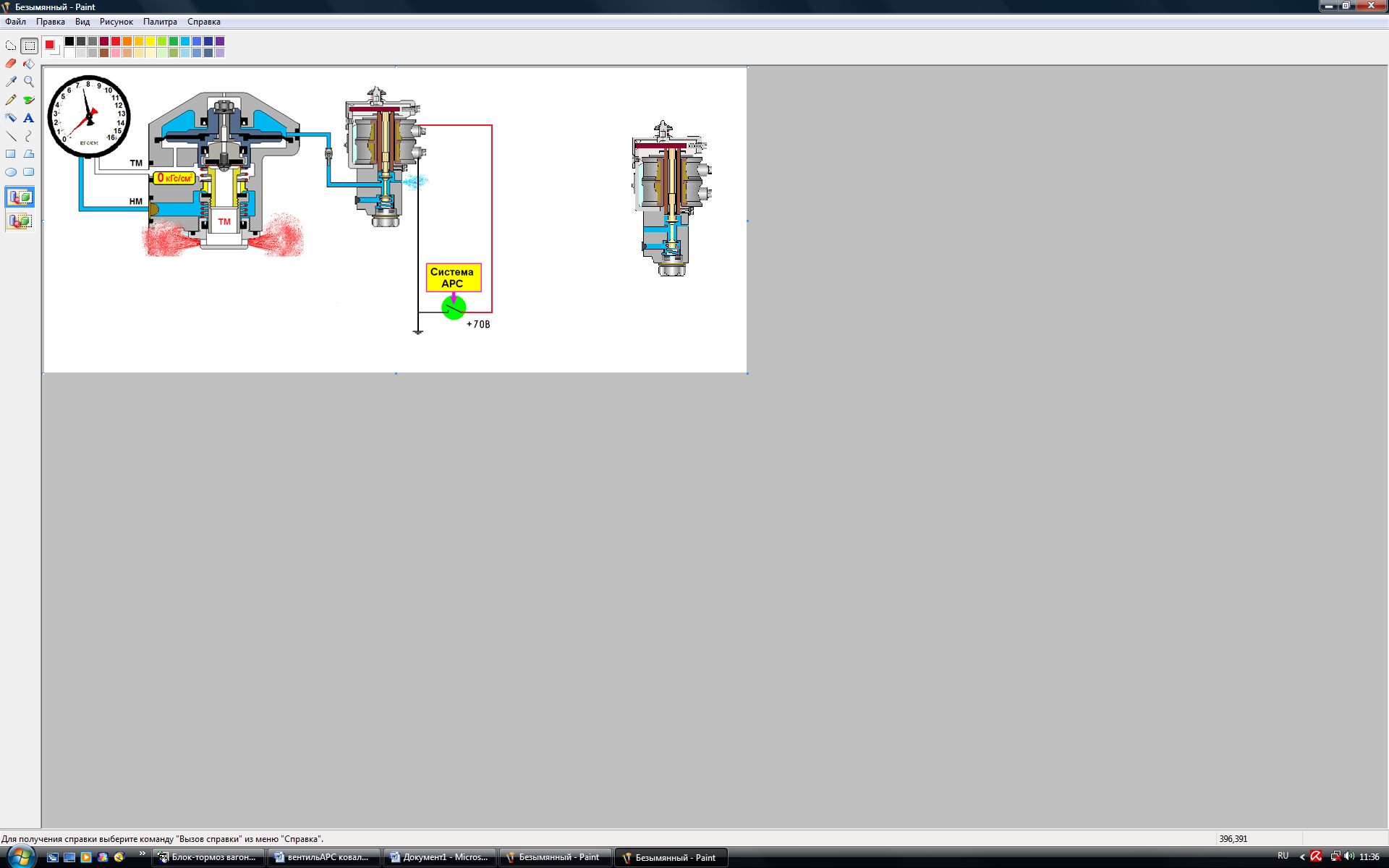Select the Free-form select tool
This screenshot has width=1389, height=868.
tap(11, 46)
